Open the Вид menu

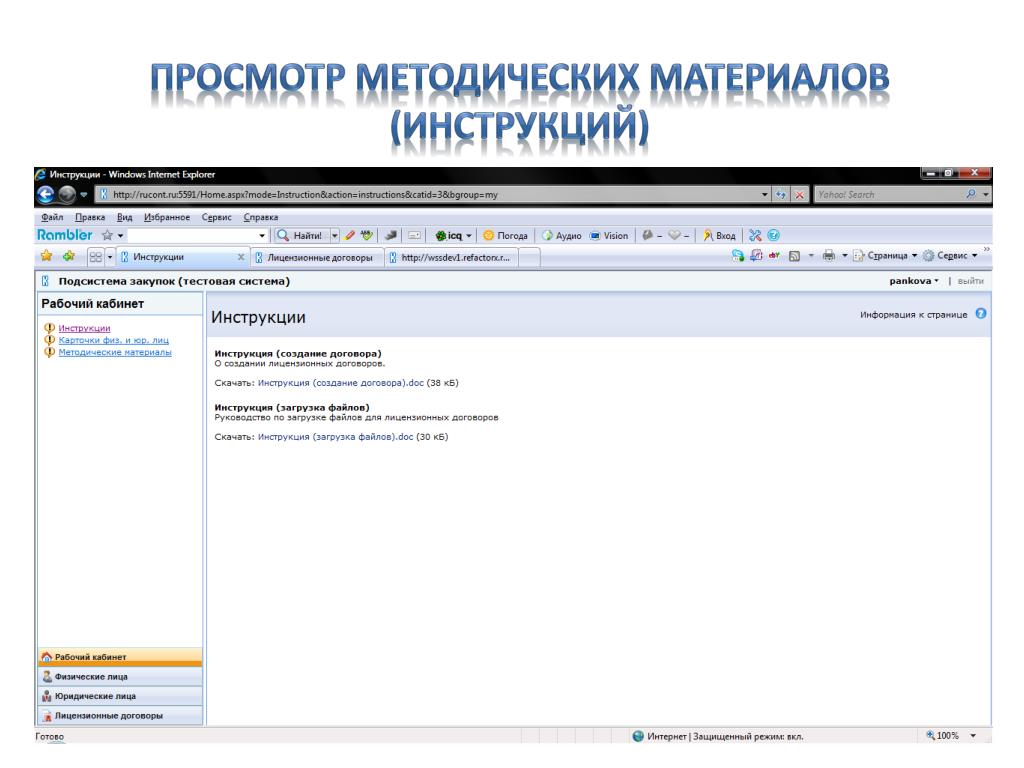tap(125, 217)
